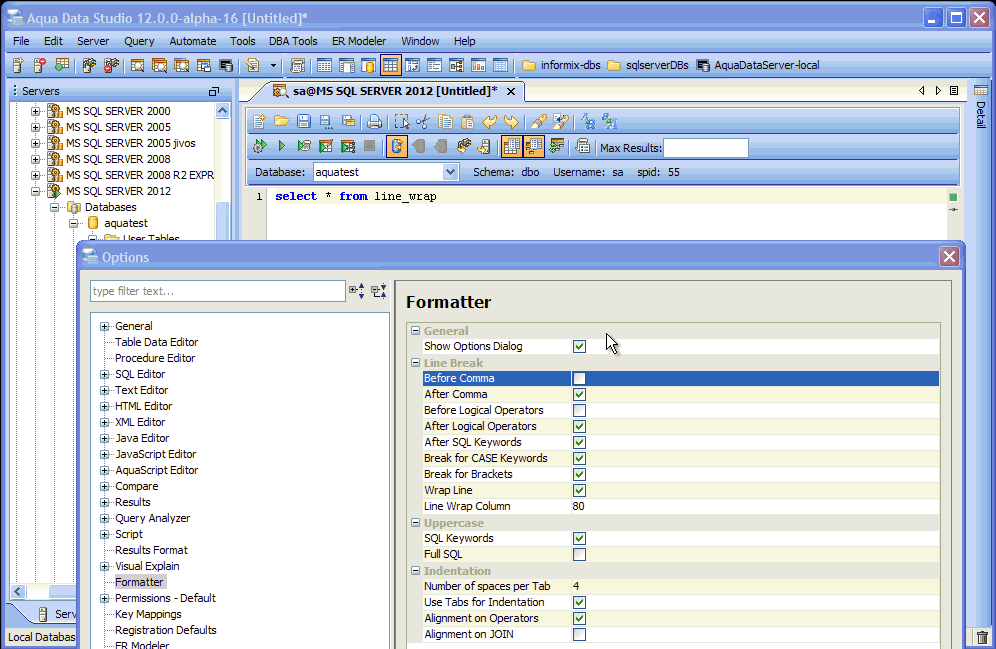Select Results Format in Options tree
This screenshot has height=649, width=996.
pyautogui.click(x=151, y=550)
